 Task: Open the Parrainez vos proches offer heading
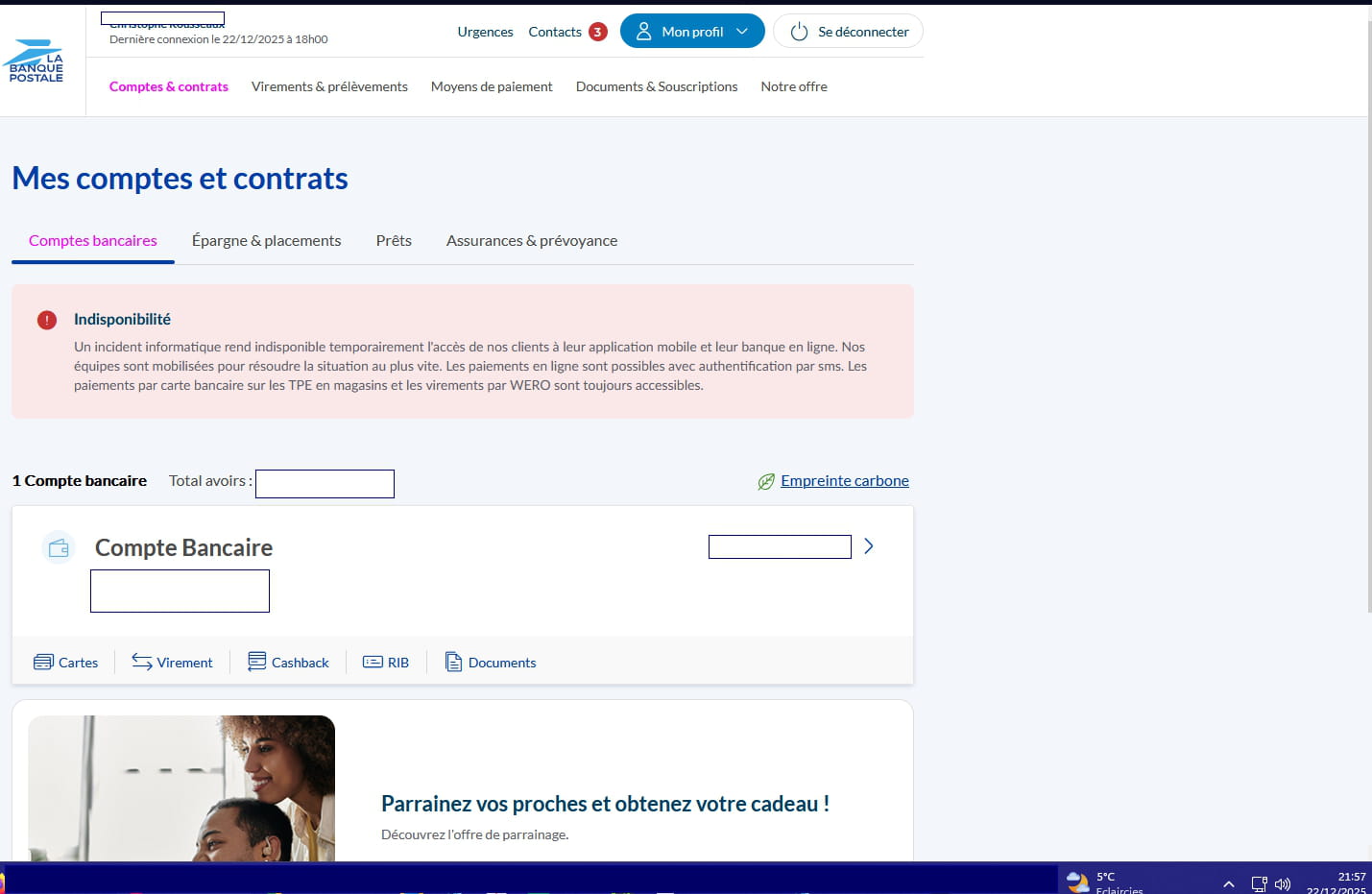(605, 804)
